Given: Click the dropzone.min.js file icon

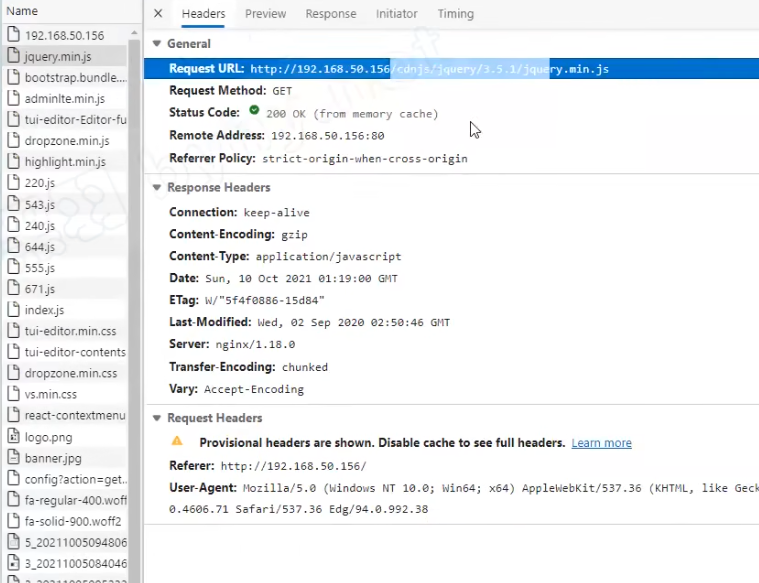Looking at the screenshot, I should coord(14,140).
